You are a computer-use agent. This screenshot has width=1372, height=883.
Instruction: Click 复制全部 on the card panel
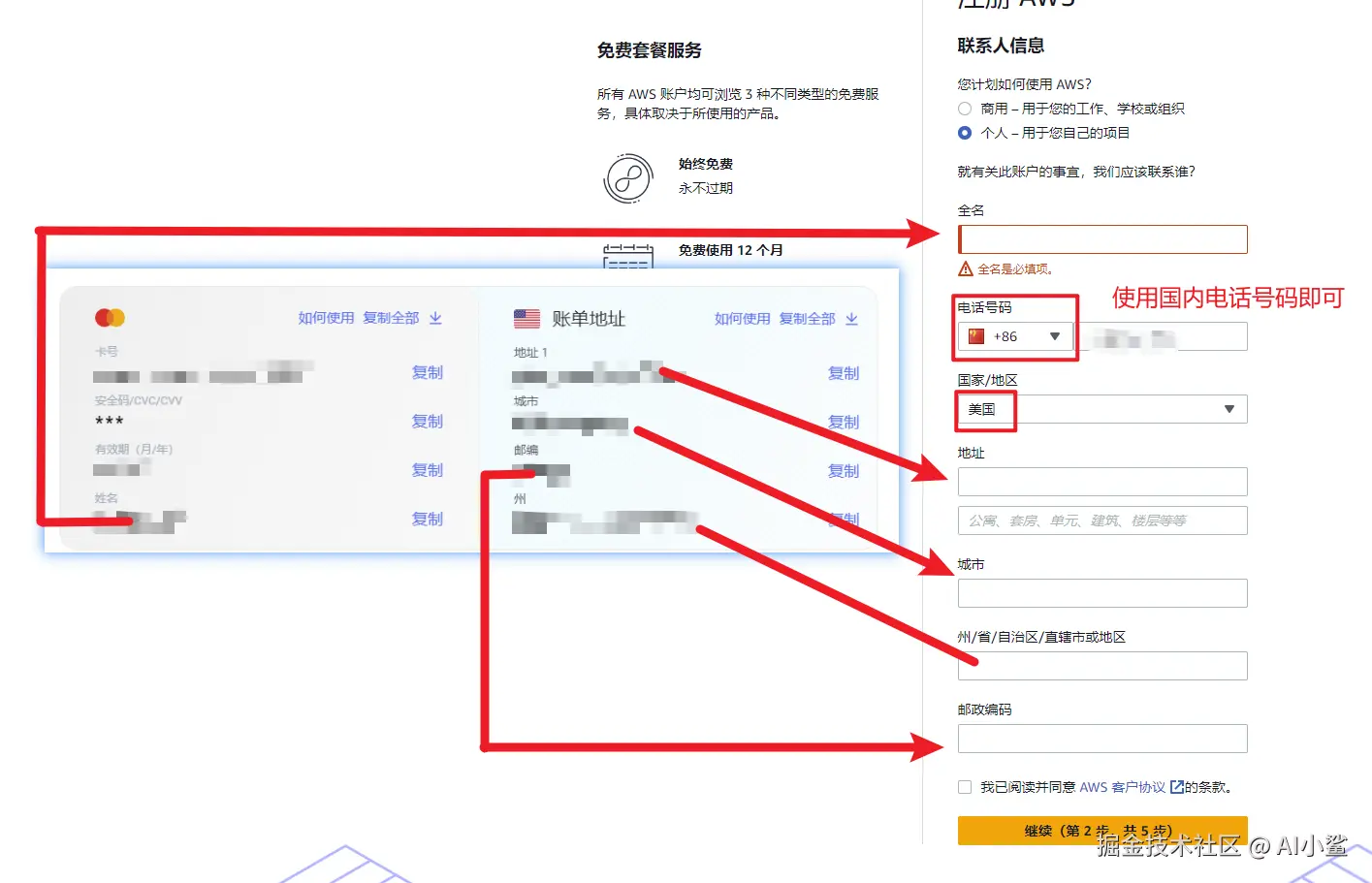[391, 318]
